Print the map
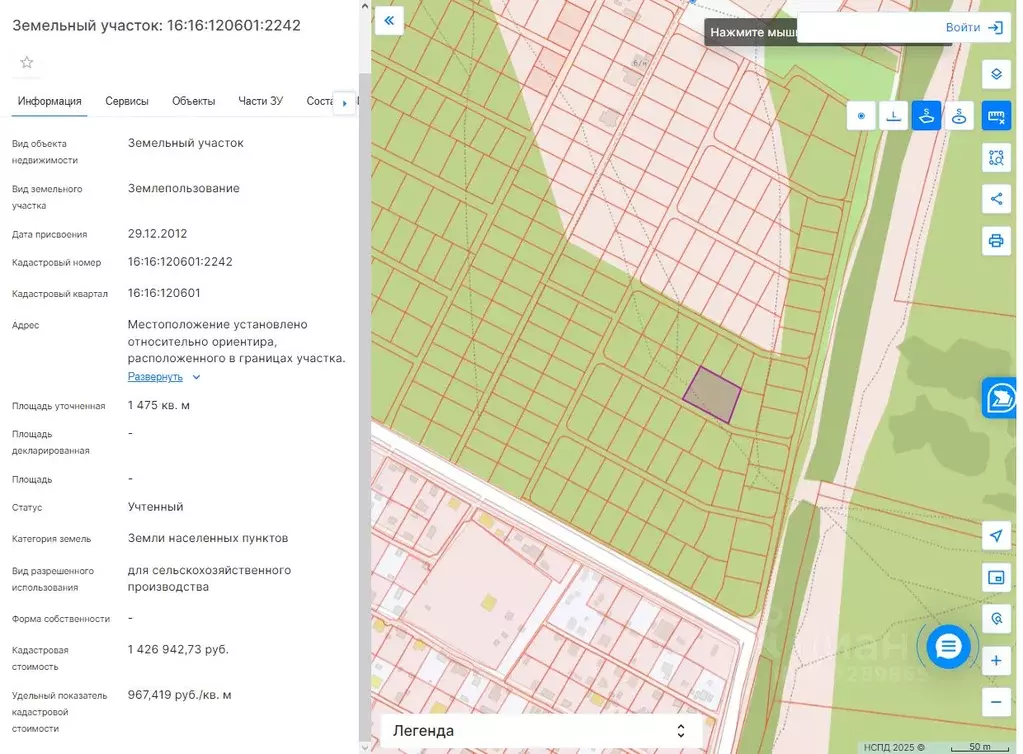 [996, 241]
